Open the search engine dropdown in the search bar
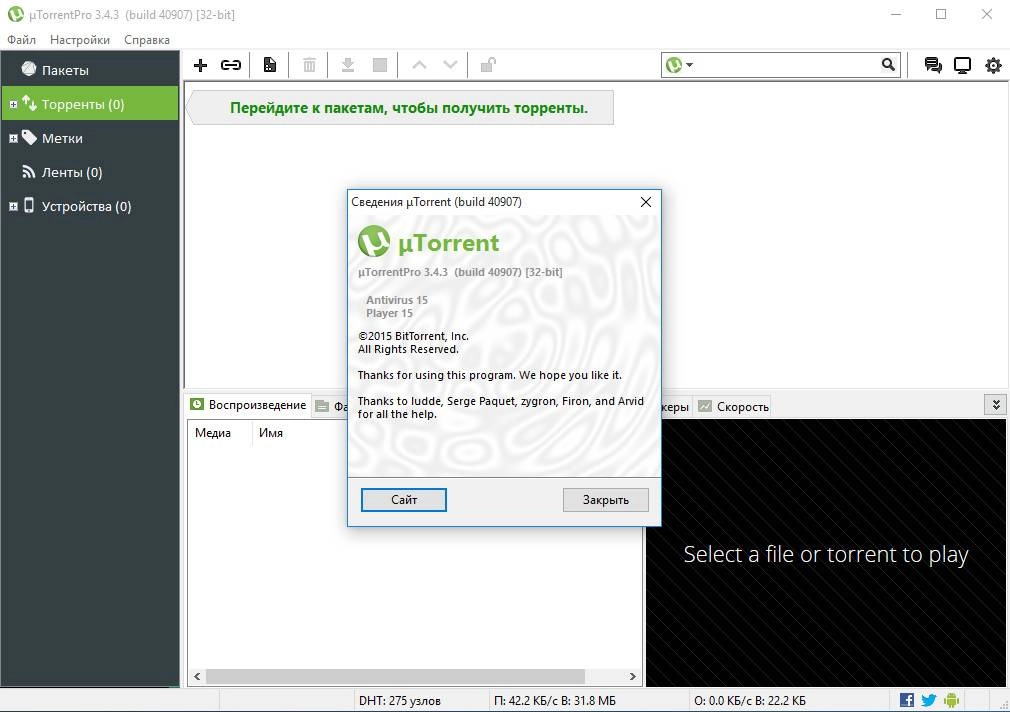Image resolution: width=1010 pixels, height=712 pixels. 688,64
